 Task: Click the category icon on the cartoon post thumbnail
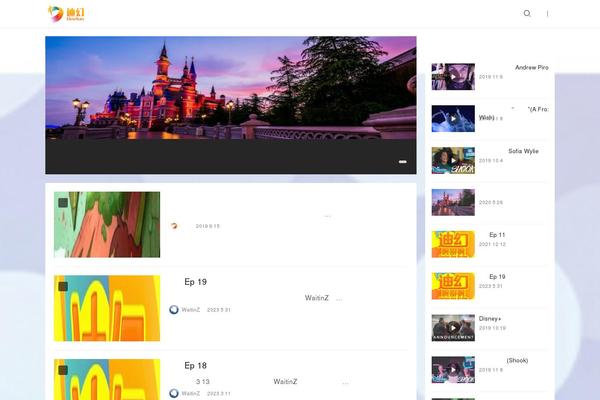click(x=63, y=202)
